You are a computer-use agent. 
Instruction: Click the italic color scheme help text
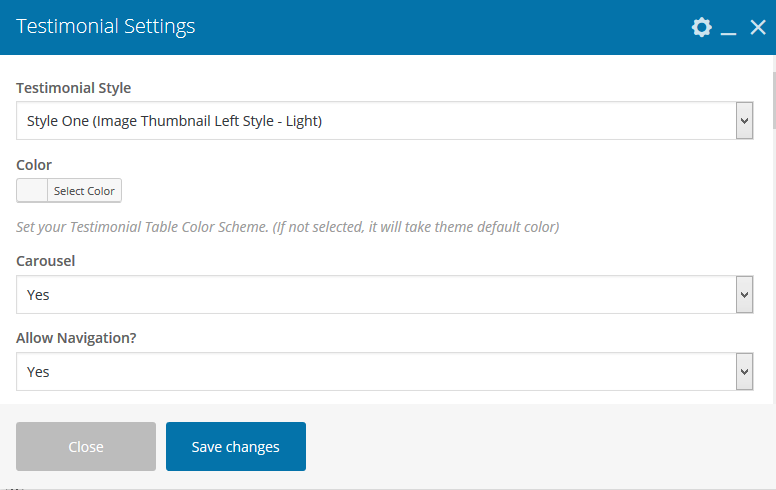pos(287,227)
